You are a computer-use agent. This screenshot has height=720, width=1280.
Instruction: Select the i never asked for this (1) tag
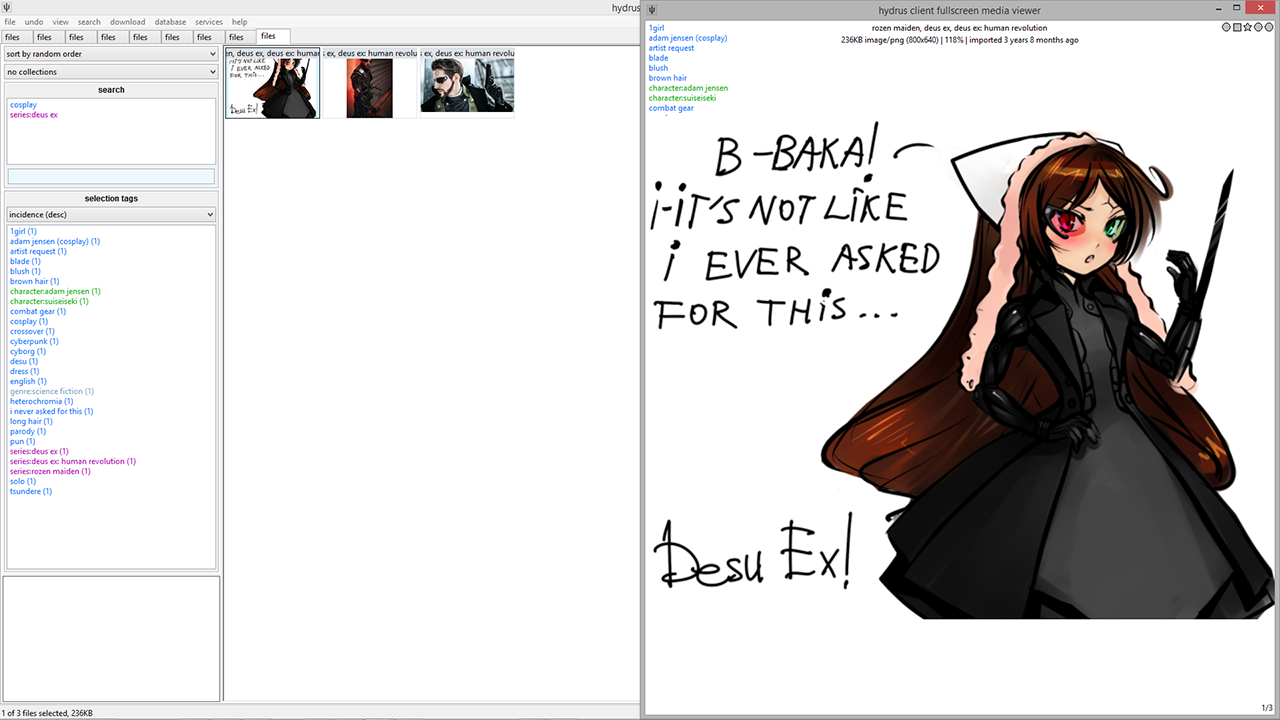pyautogui.click(x=51, y=411)
